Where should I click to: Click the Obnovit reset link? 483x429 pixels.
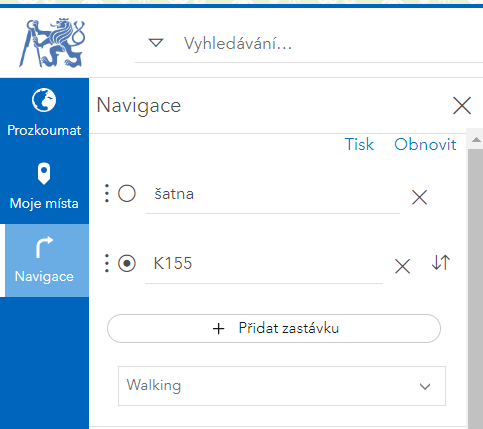tap(425, 144)
